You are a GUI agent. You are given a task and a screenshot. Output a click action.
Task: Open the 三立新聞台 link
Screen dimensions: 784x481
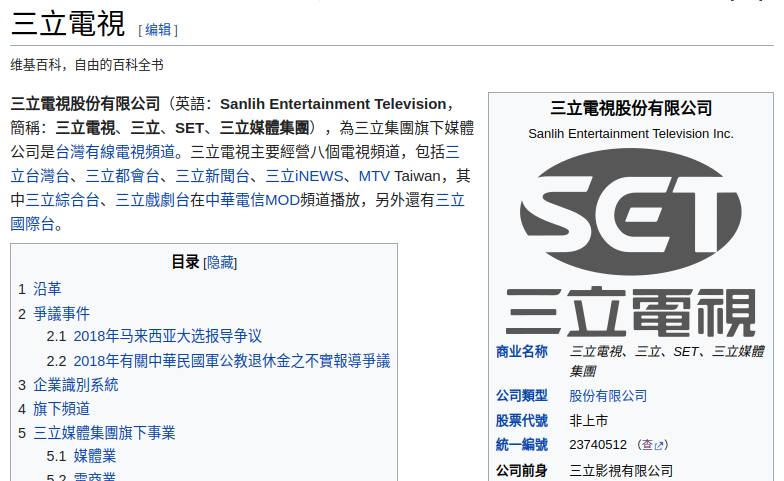[x=212, y=176]
